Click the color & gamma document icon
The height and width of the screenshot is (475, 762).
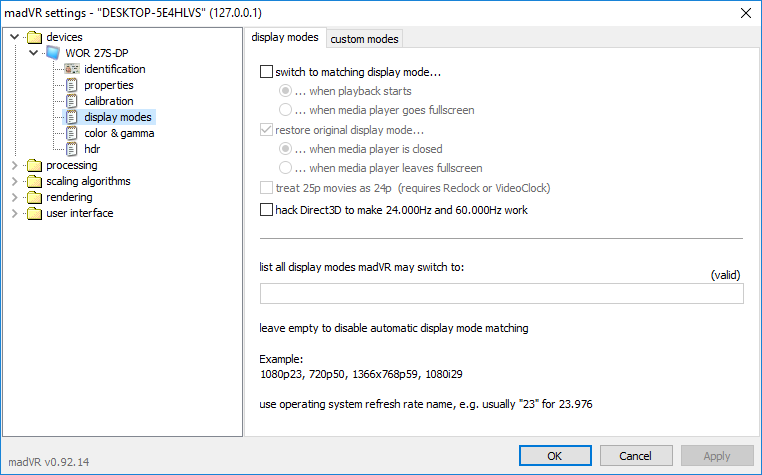(71, 133)
